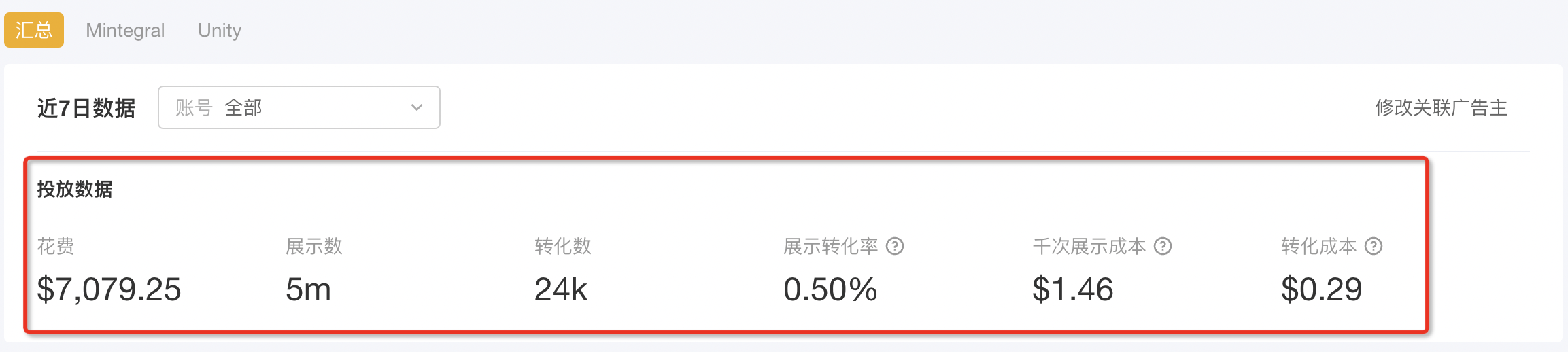
Task: Click help icon beside 千次展示成本
Action: click(x=1163, y=246)
